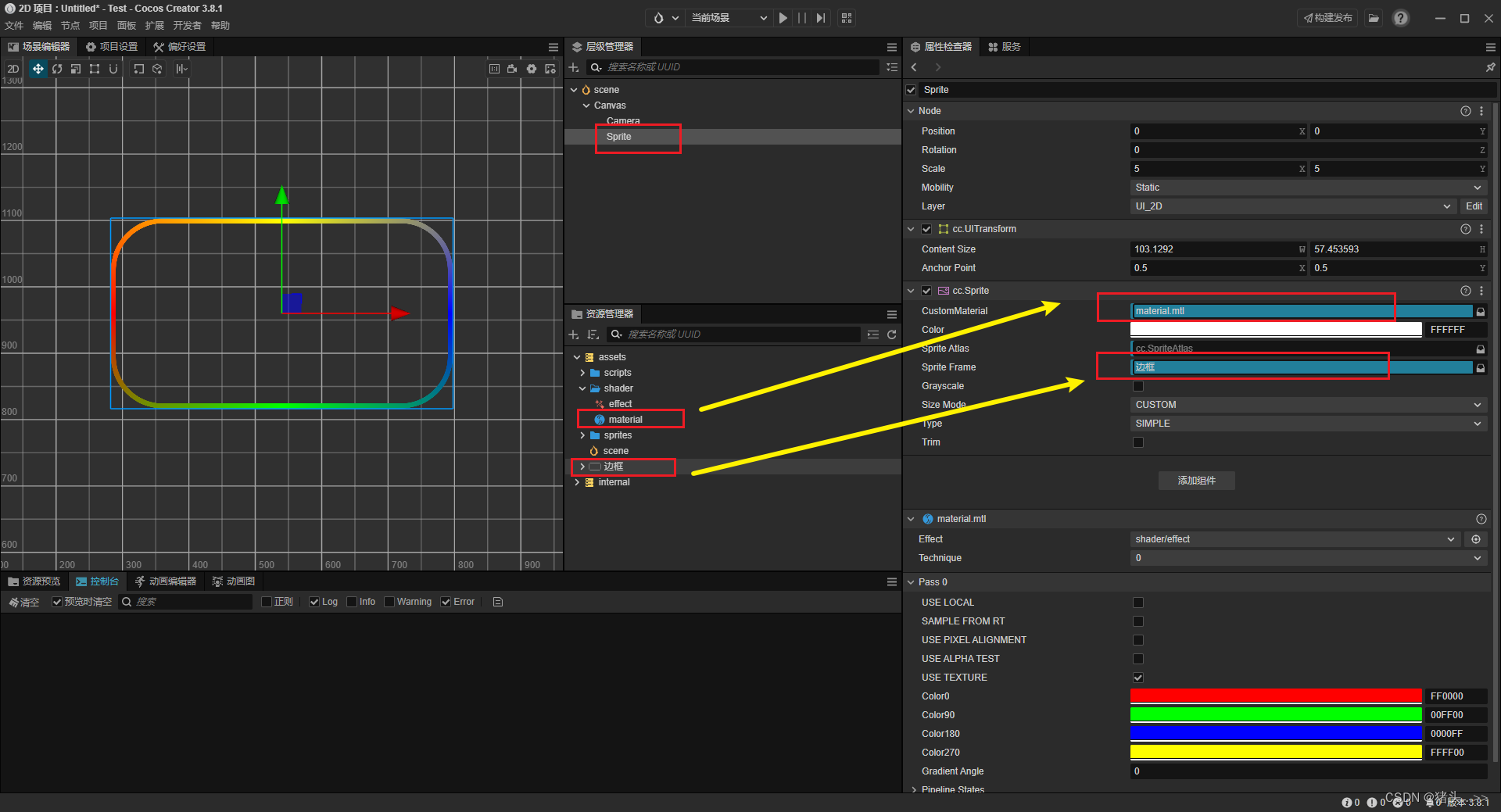Collapse the Canvas node in the hierarchy

pyautogui.click(x=585, y=106)
